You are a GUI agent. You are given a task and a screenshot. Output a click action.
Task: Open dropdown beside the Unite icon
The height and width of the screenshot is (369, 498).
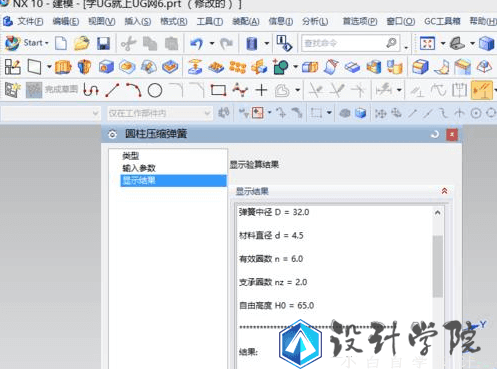pyautogui.click(x=296, y=67)
